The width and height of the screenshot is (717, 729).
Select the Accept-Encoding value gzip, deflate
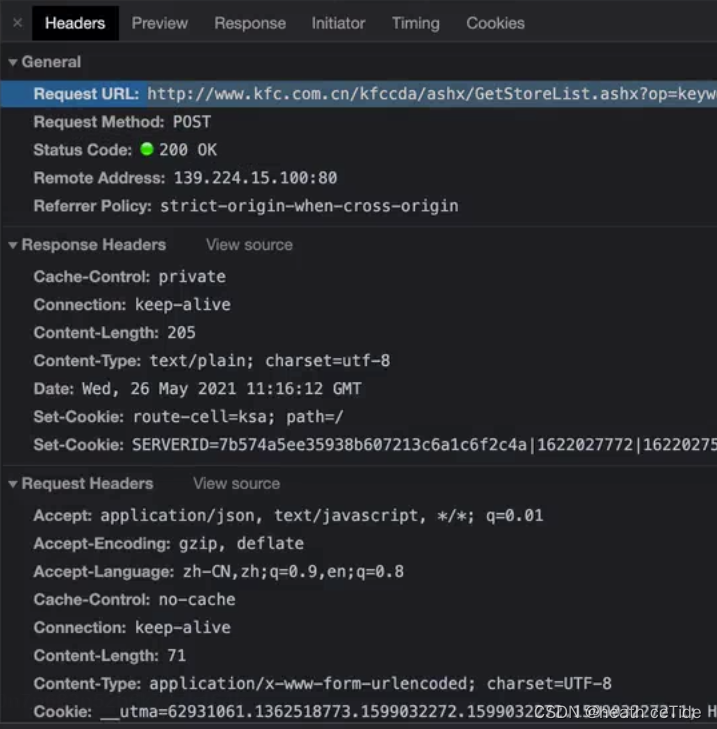point(241,543)
